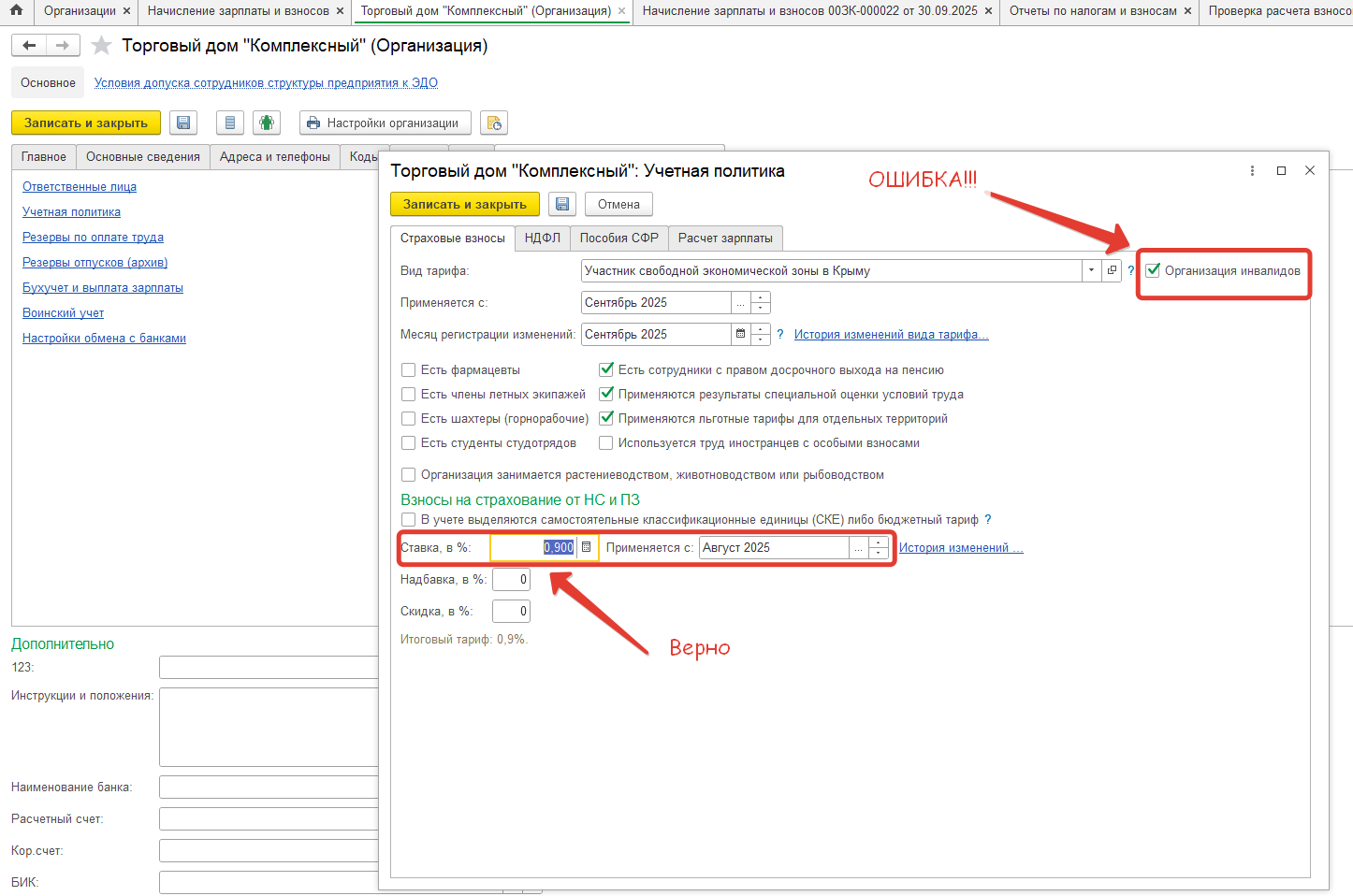Click the home icon in tab bar
1353x896 pixels.
pyautogui.click(x=16, y=10)
